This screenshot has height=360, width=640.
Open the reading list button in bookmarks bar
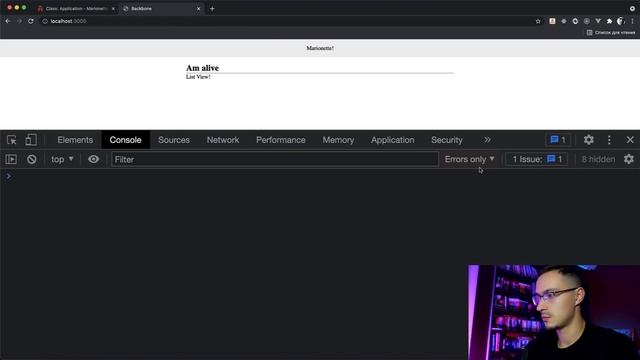pos(611,32)
